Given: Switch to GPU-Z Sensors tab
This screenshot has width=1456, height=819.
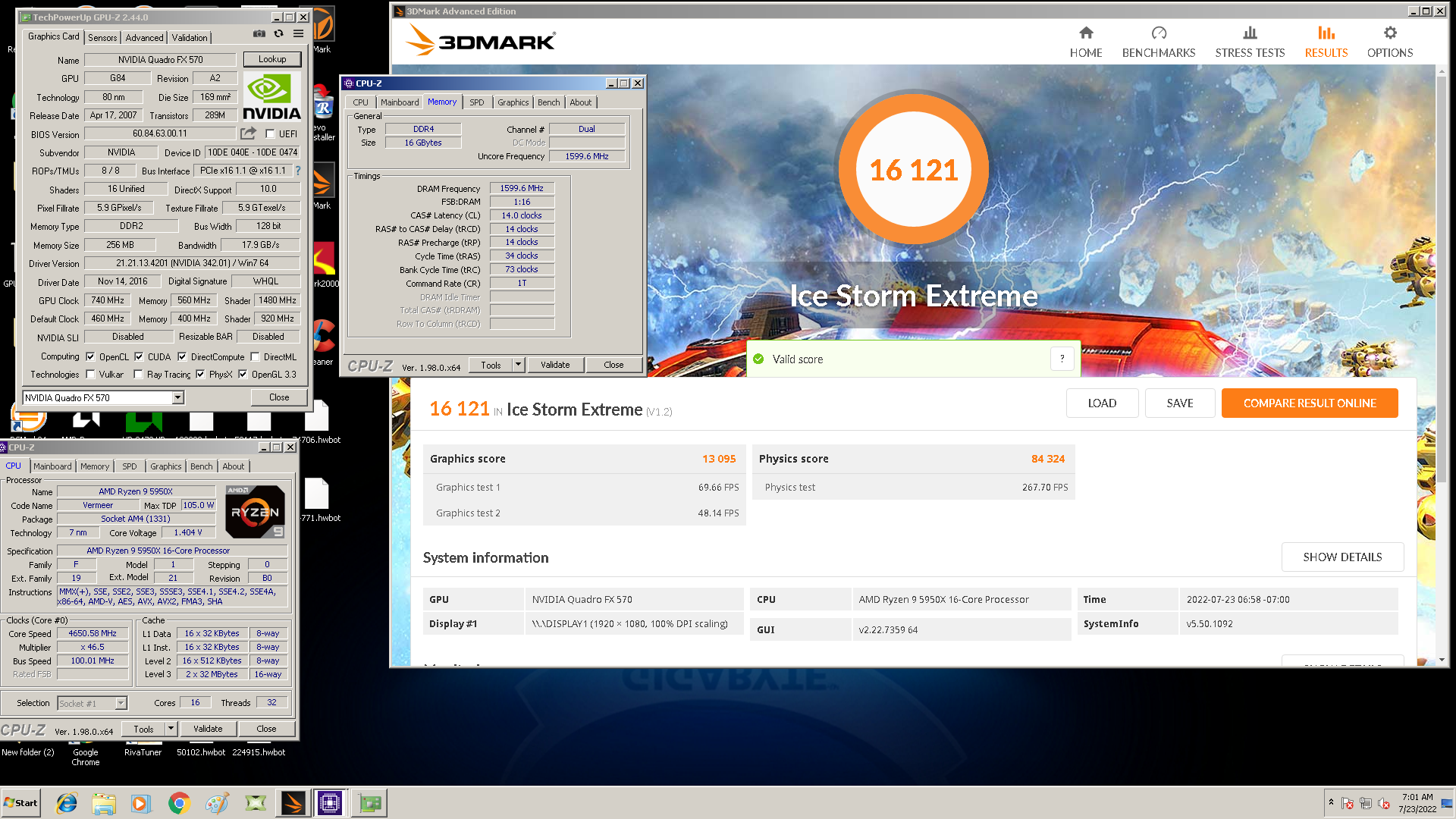Looking at the screenshot, I should click(x=102, y=37).
